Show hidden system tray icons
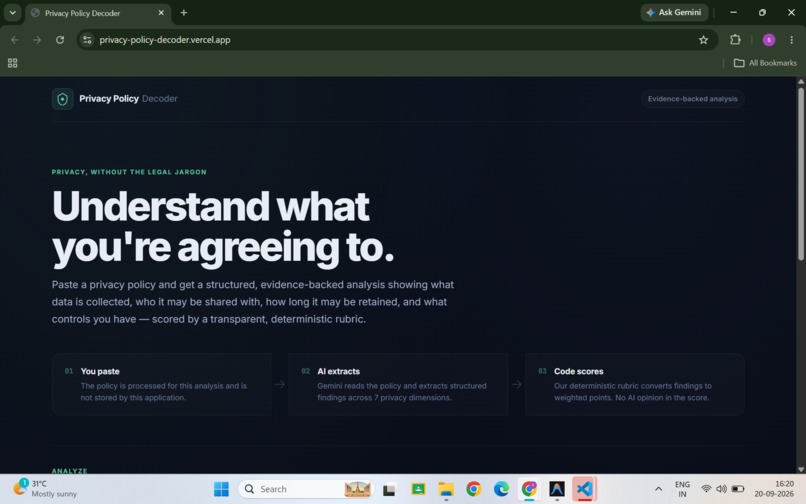 [x=658, y=489]
